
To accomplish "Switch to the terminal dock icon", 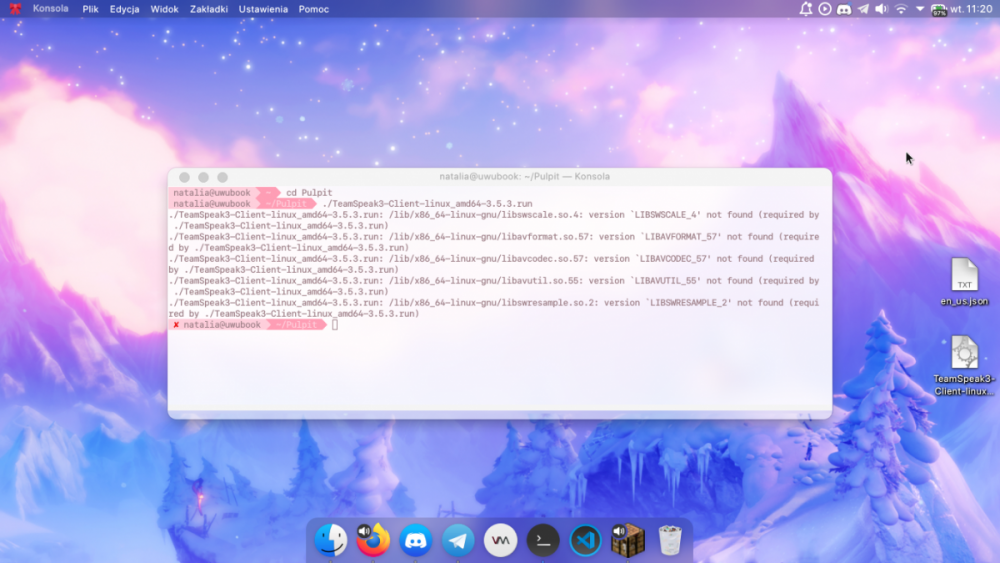I will point(543,540).
